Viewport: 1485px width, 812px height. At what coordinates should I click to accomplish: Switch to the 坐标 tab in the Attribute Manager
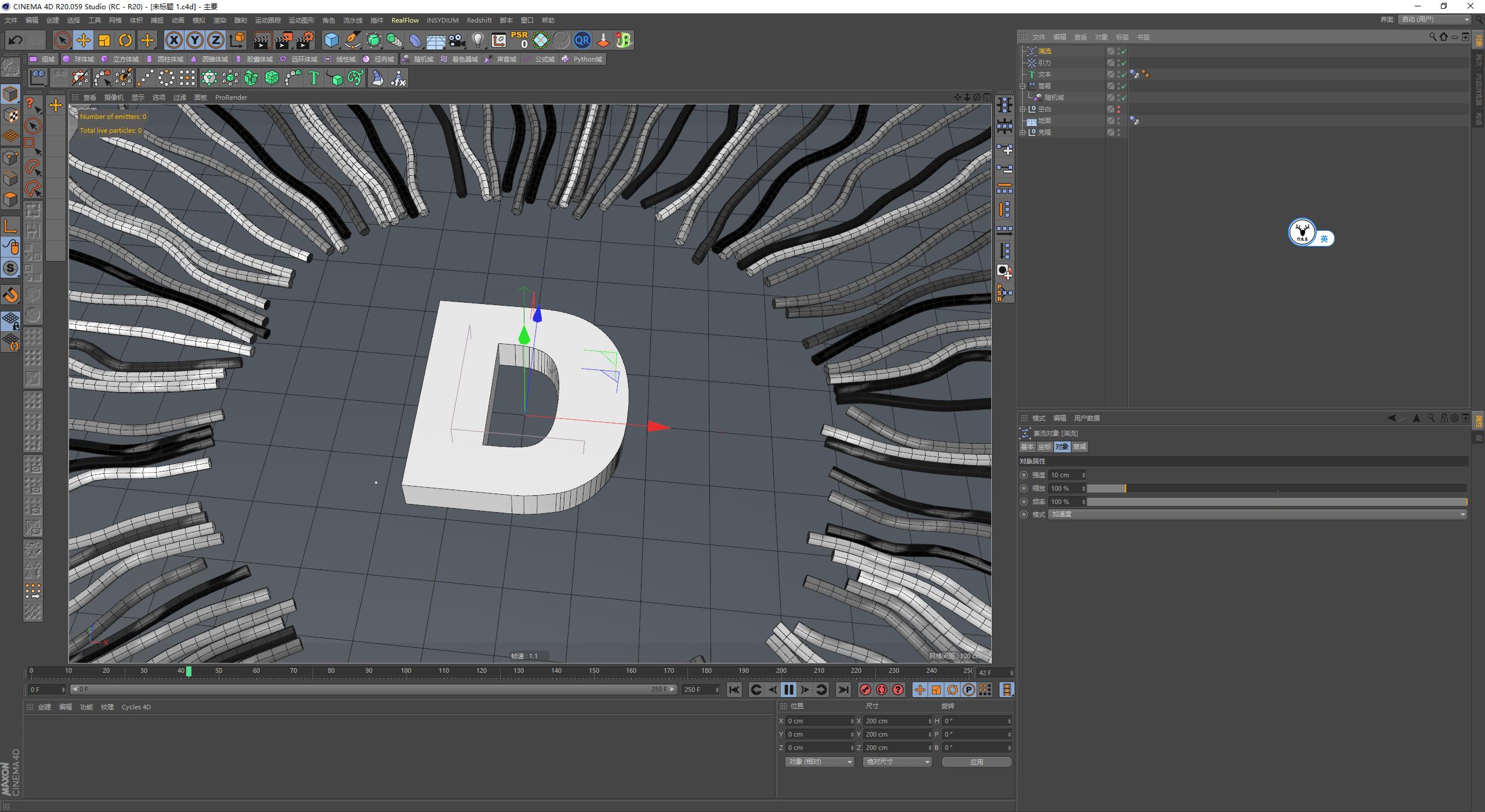pyautogui.click(x=1045, y=447)
